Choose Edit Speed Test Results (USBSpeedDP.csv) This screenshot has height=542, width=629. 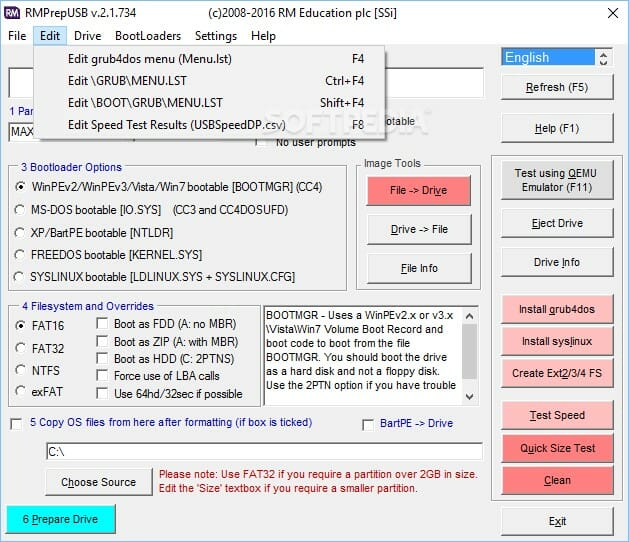(x=211, y=125)
